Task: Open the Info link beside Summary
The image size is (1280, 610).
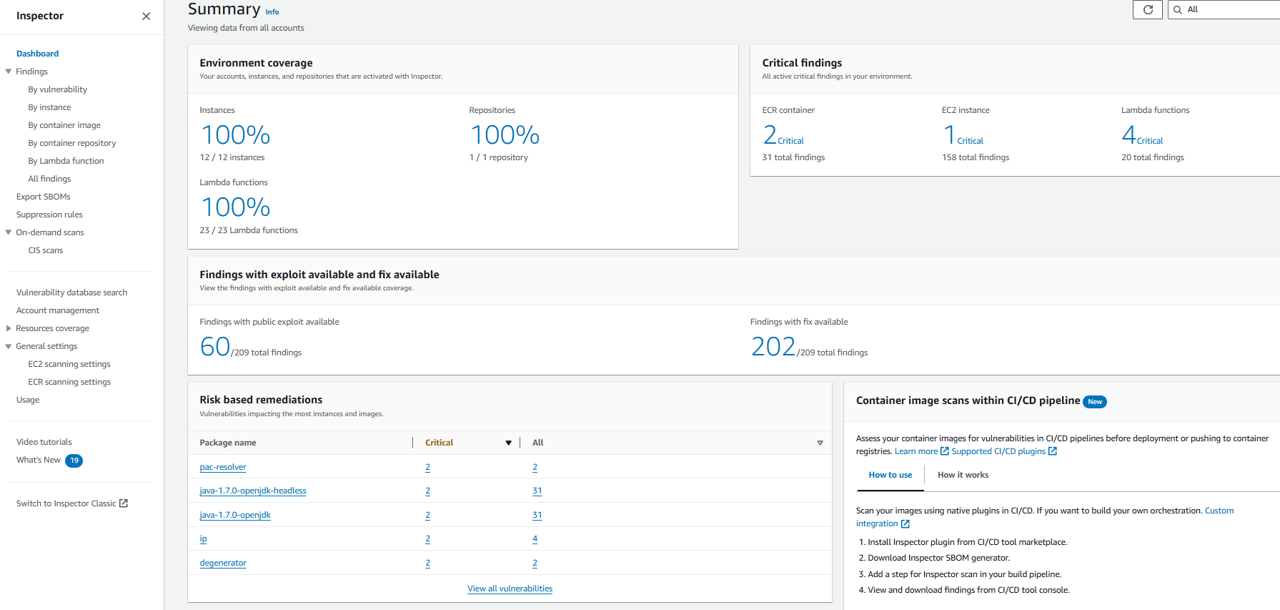Action: tap(272, 12)
